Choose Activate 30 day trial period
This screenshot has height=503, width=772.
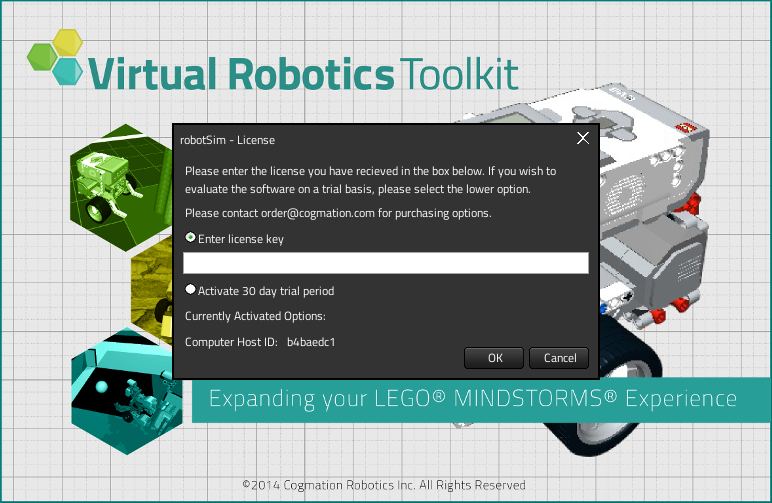click(191, 290)
